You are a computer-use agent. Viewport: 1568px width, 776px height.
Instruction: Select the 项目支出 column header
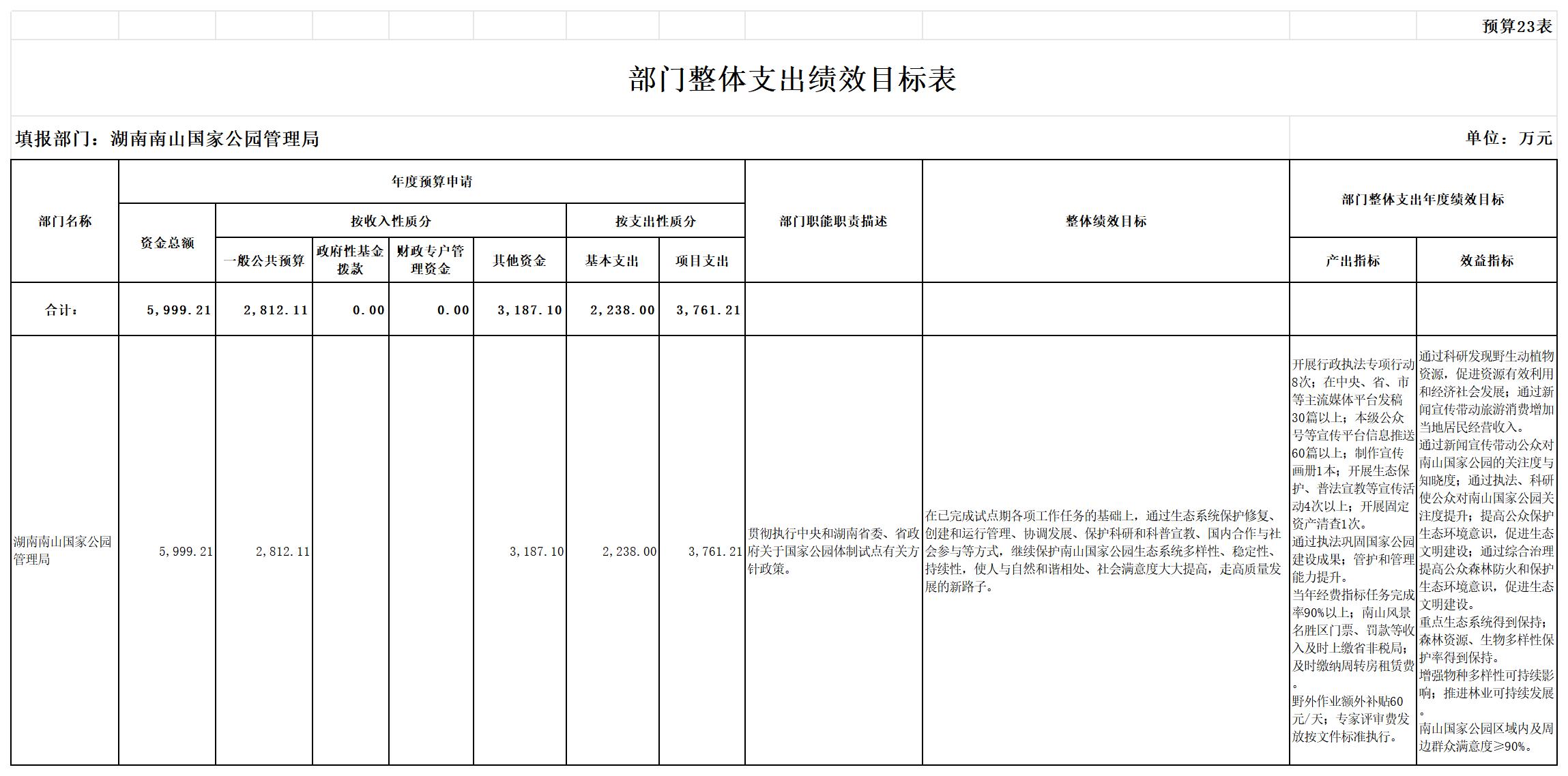pos(701,260)
